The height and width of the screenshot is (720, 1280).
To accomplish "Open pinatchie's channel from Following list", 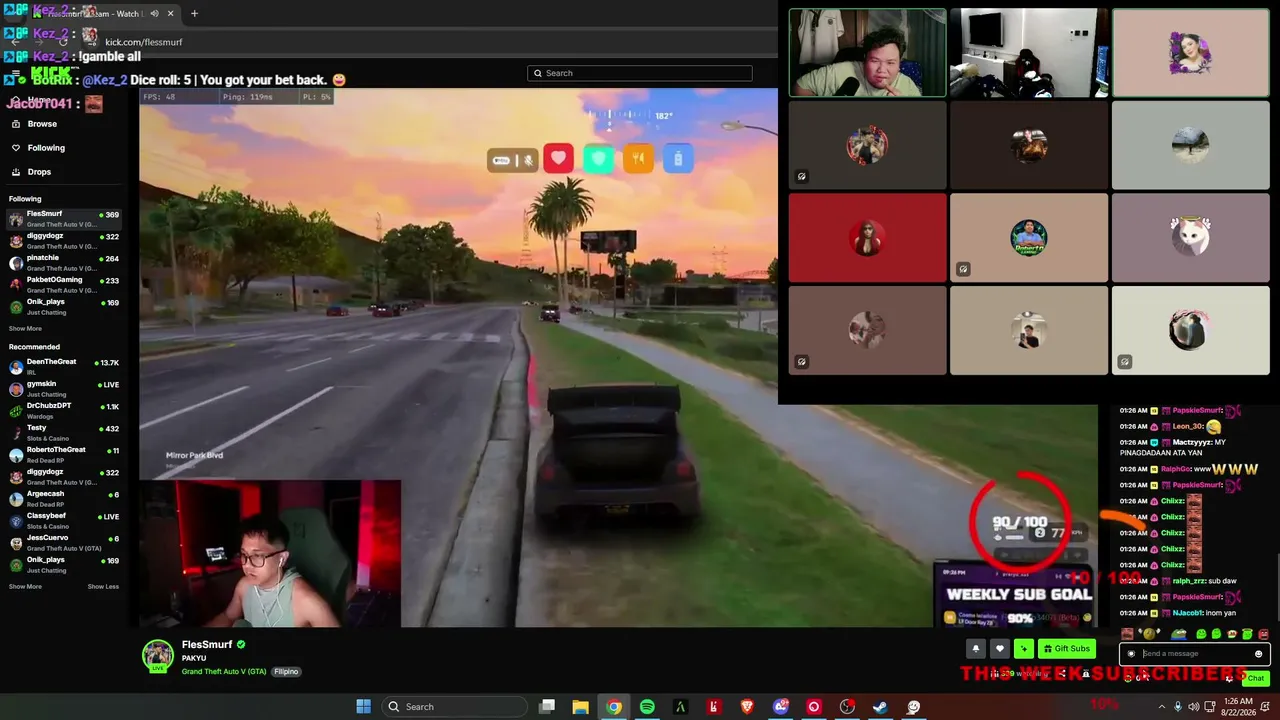I will click(x=64, y=262).
